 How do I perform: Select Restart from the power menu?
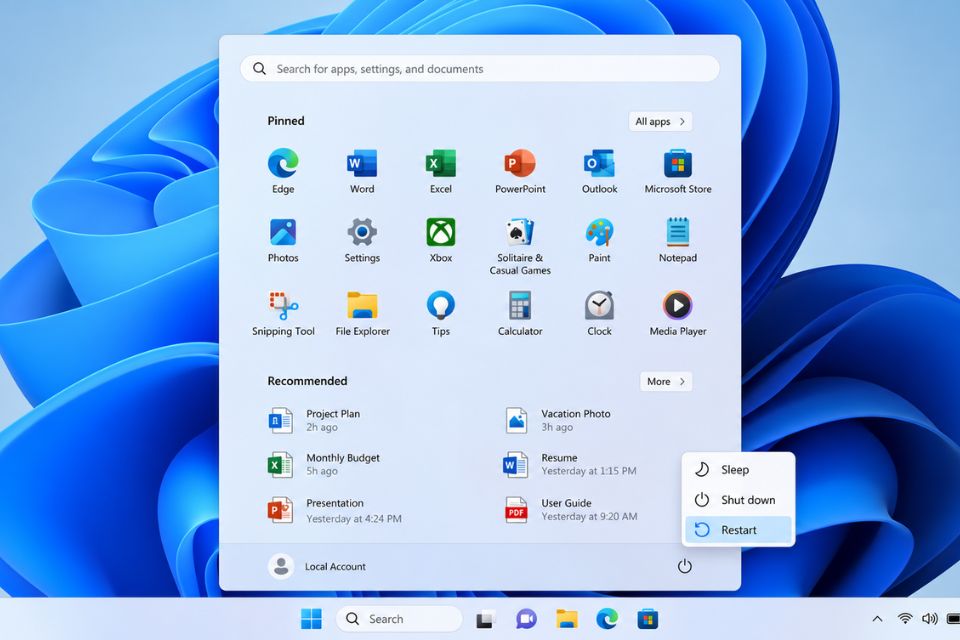point(738,530)
